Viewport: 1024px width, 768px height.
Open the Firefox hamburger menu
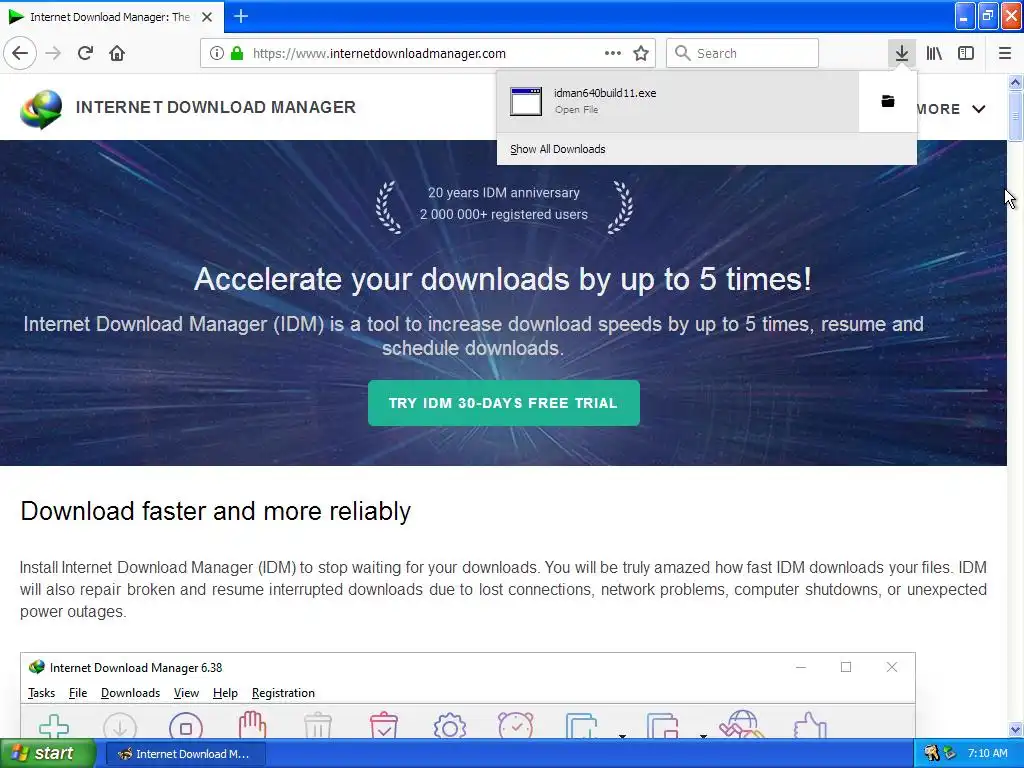point(1005,53)
